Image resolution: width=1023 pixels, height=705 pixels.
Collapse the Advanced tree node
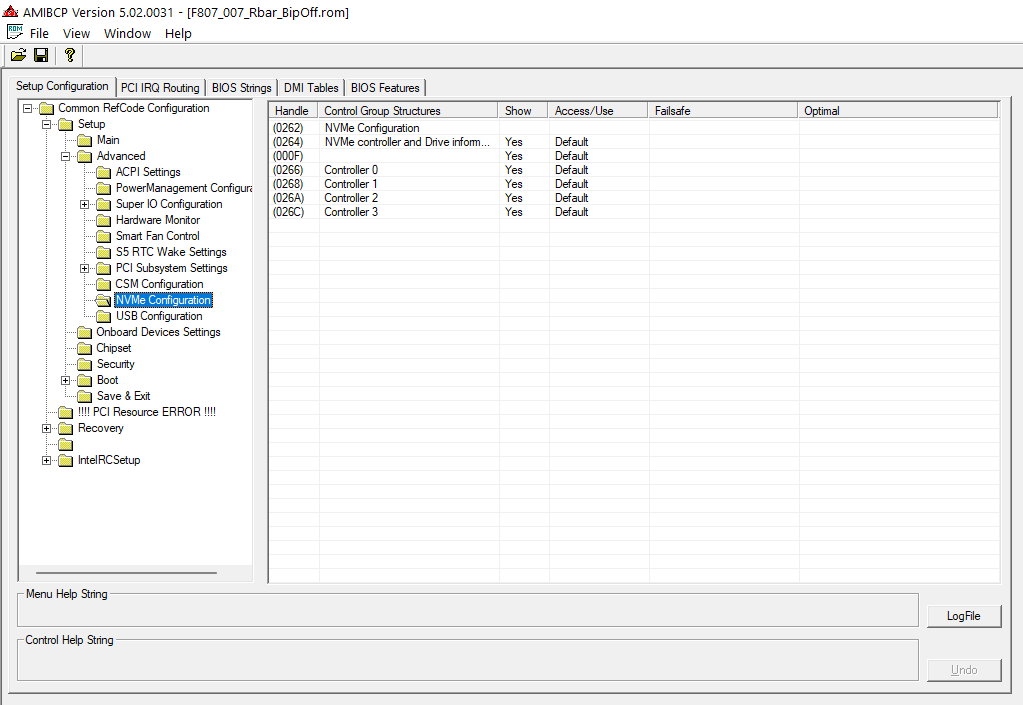65,157
